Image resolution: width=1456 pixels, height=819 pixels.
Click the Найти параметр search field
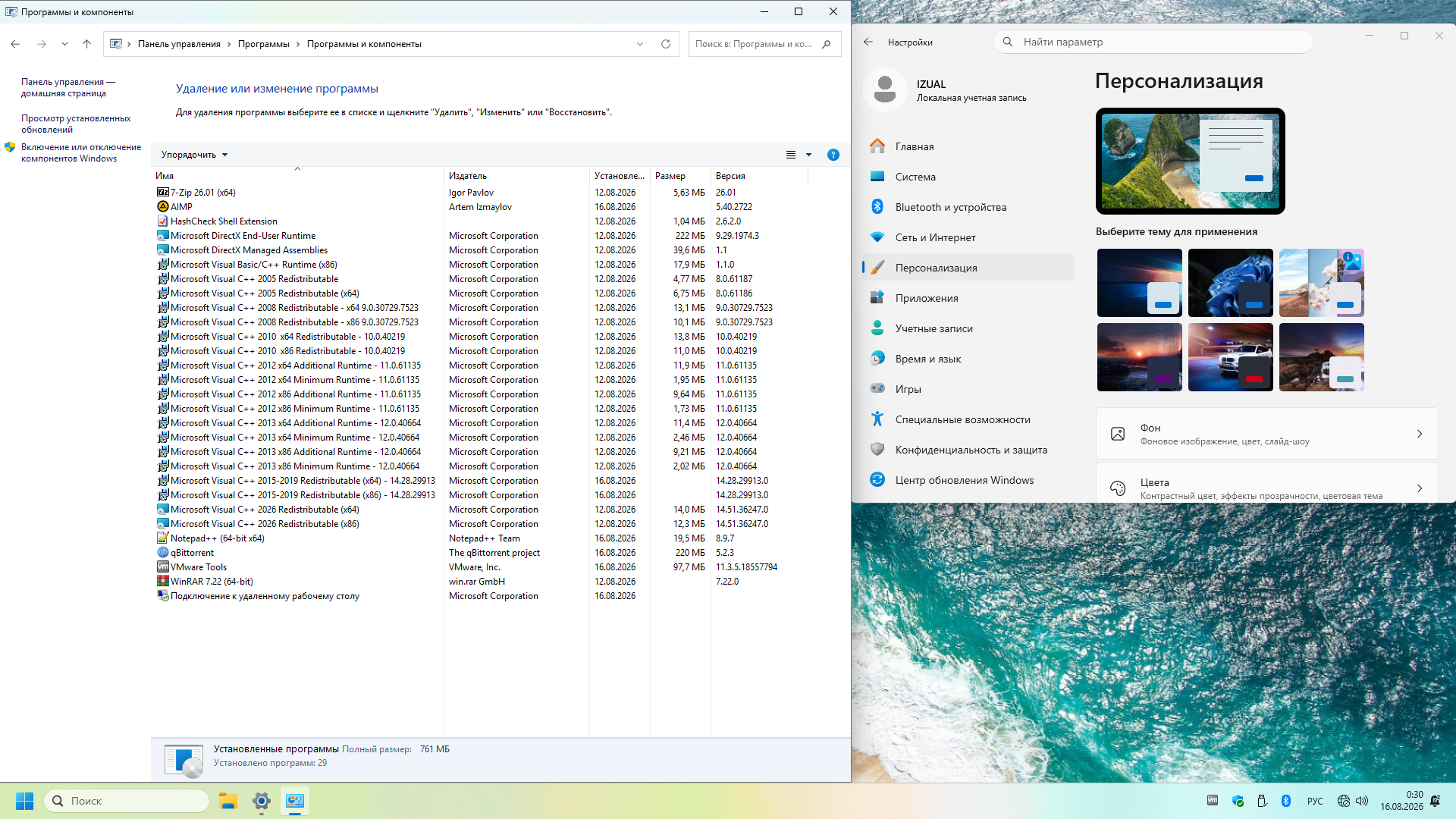1153,42
